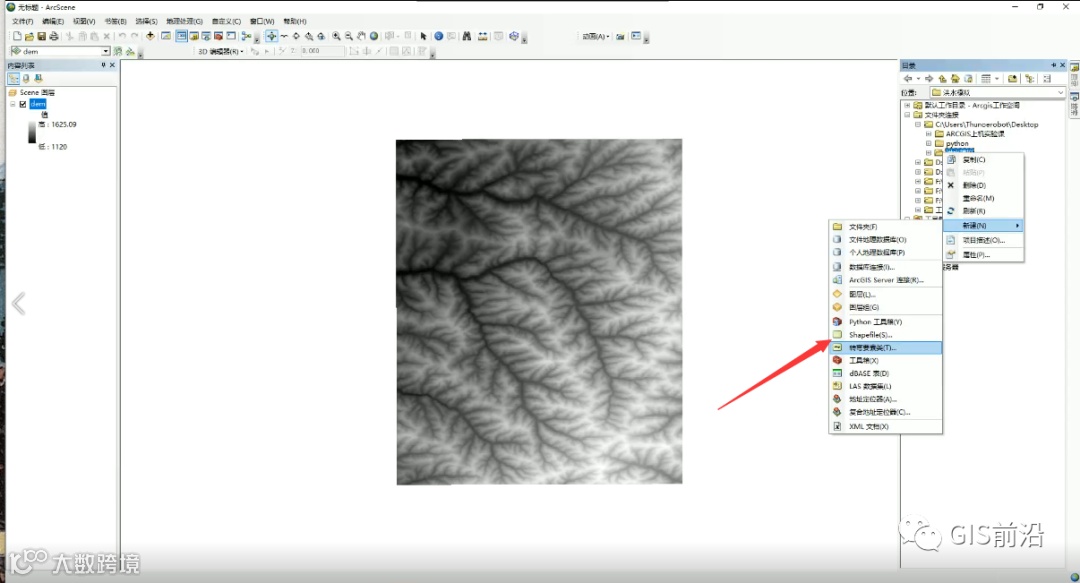Click the Catalog tab icon on the far-right edge
The width and height of the screenshot is (1080, 583).
(x=1074, y=68)
